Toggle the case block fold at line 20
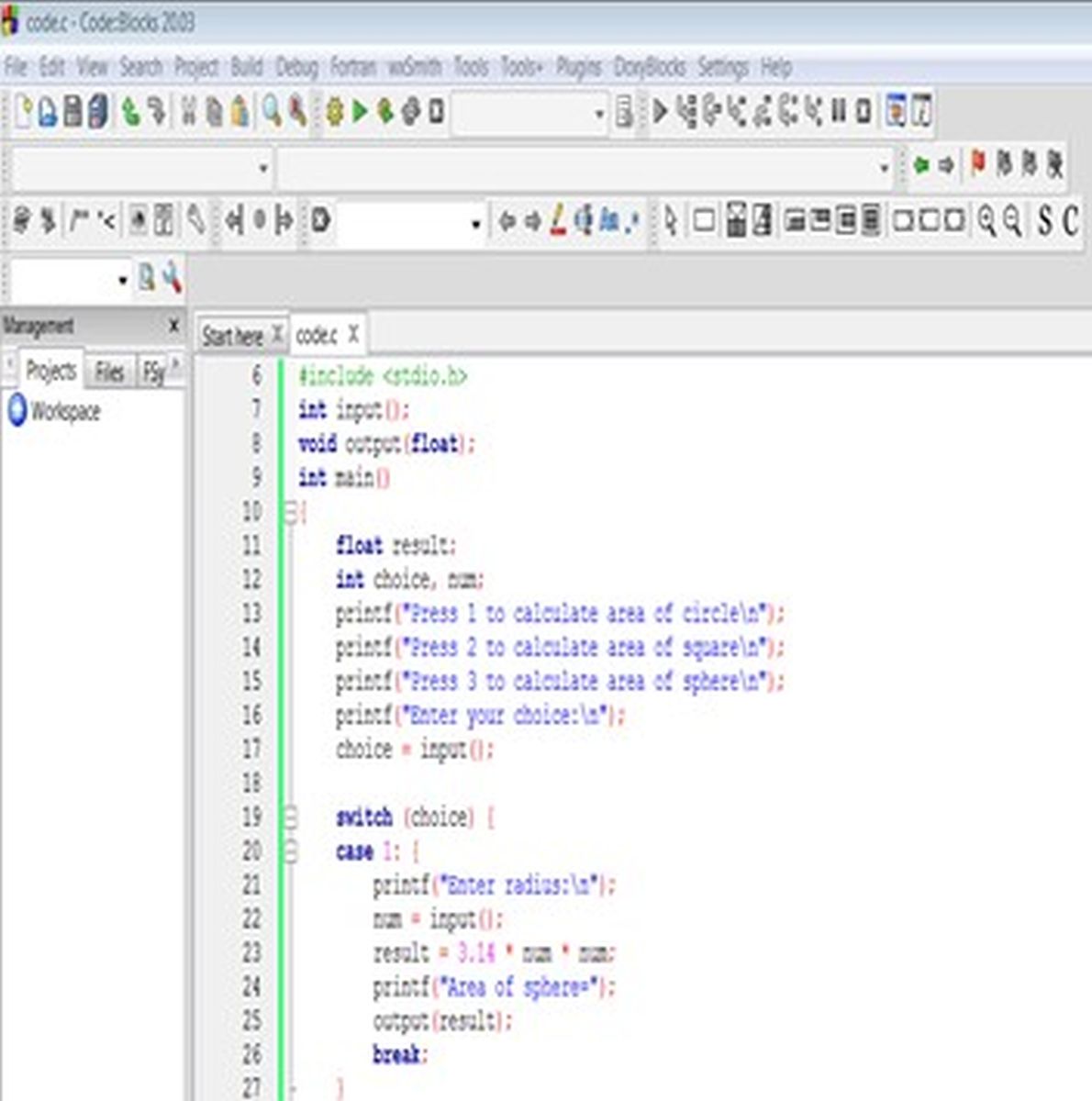The image size is (1092, 1101). (290, 851)
